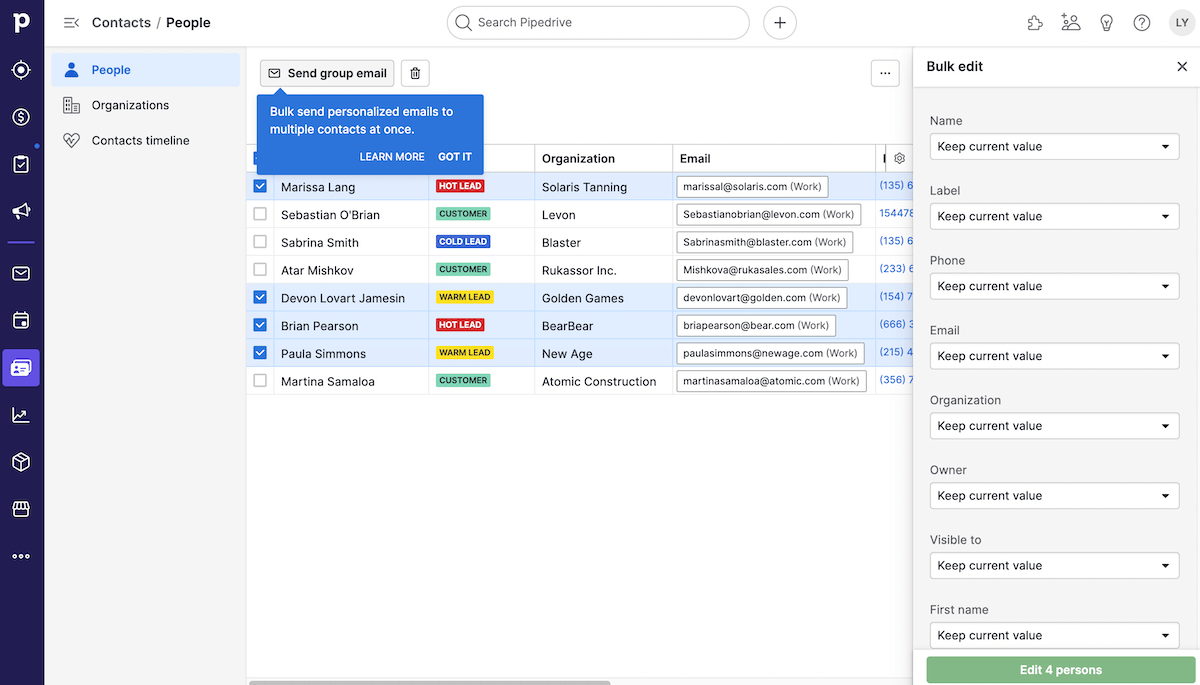Expand the Visible to dropdown
This screenshot has width=1200, height=685.
[1054, 566]
